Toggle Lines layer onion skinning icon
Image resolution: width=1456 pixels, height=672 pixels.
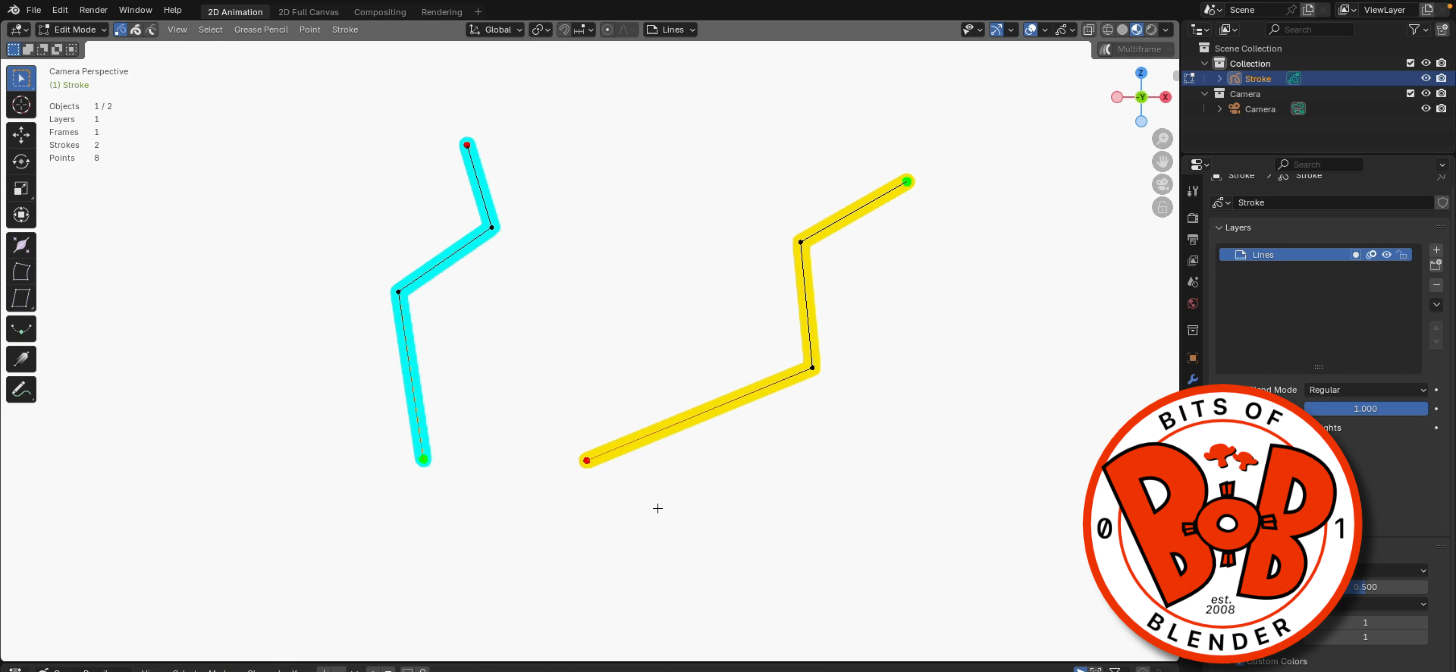click(x=1371, y=255)
